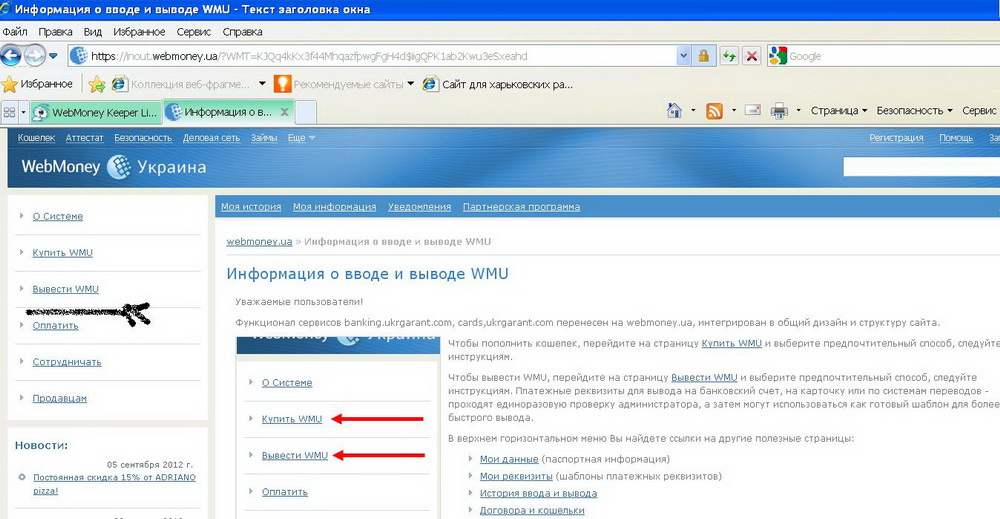Open Вывести WMU in left sidebar
The image size is (1000, 519).
(x=65, y=289)
